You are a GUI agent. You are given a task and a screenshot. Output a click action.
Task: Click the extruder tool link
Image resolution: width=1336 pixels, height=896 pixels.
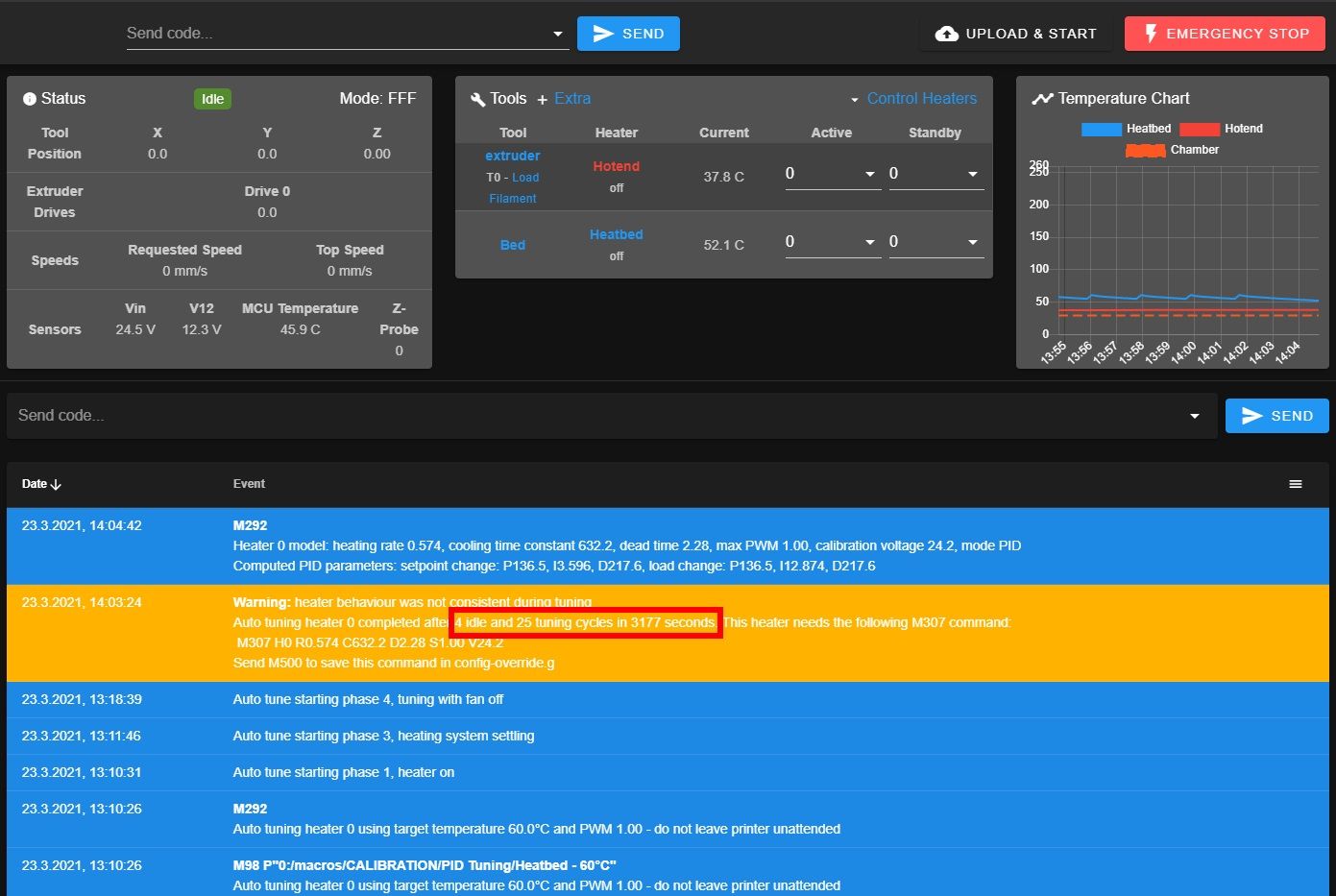(x=513, y=156)
